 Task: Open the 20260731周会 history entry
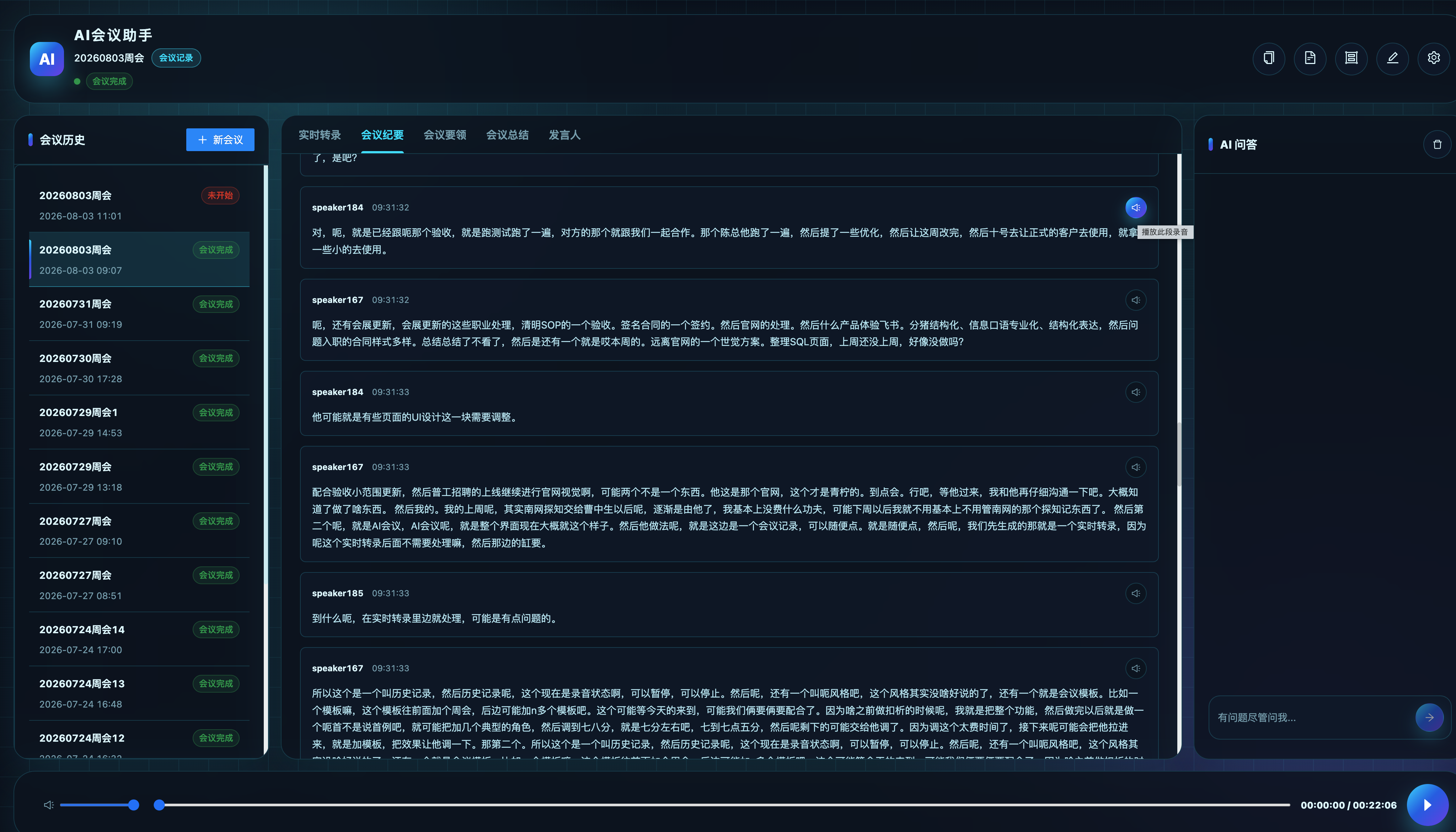tap(139, 314)
